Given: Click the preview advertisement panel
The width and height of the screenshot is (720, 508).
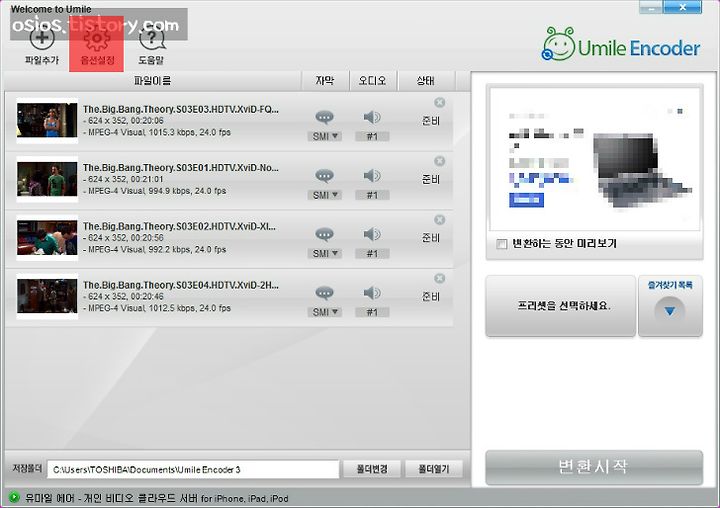Looking at the screenshot, I should [595, 159].
